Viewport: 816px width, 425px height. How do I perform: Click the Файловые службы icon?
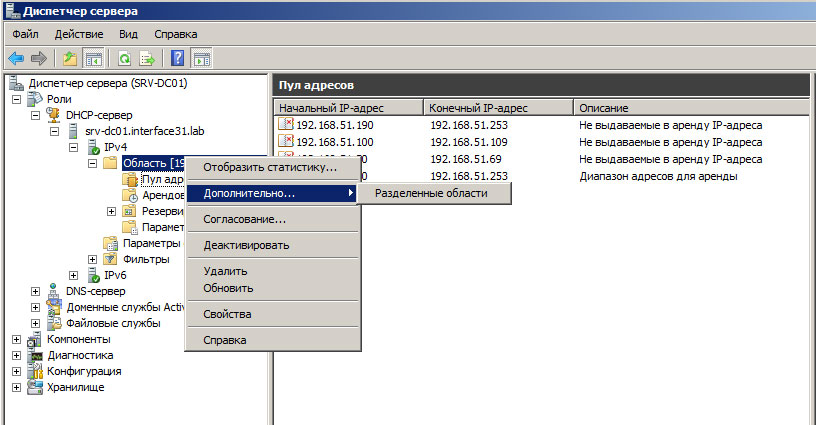[54, 323]
